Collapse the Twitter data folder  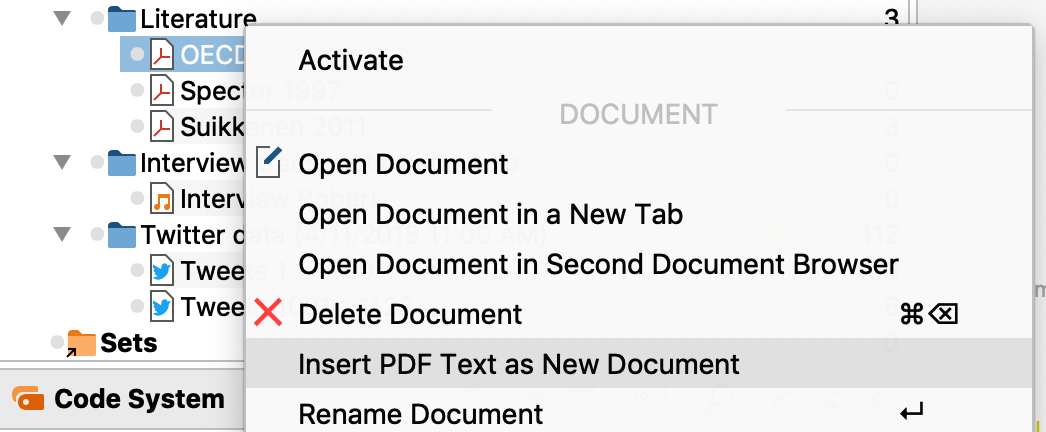(x=63, y=234)
